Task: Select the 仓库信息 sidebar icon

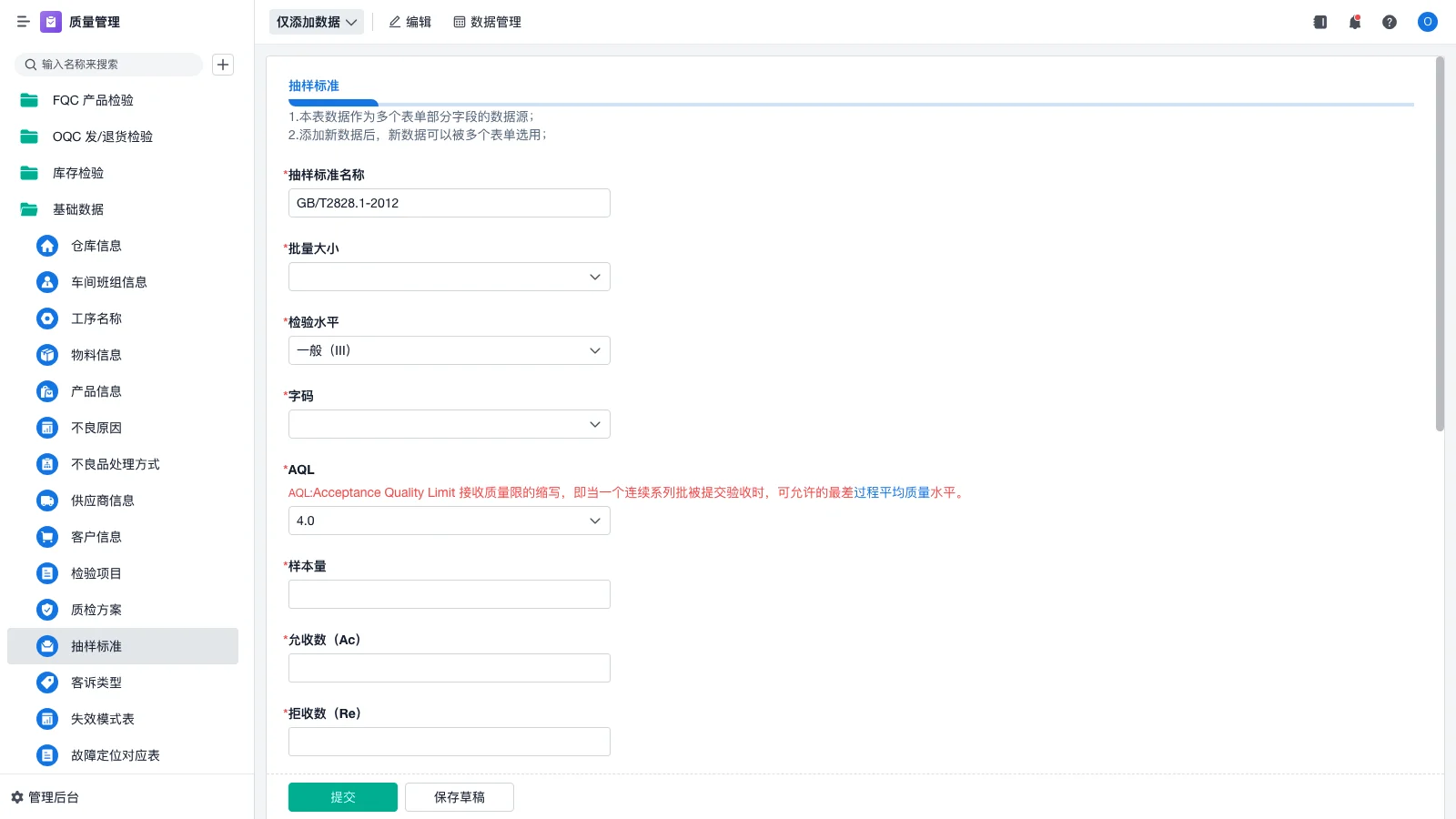Action: point(46,246)
